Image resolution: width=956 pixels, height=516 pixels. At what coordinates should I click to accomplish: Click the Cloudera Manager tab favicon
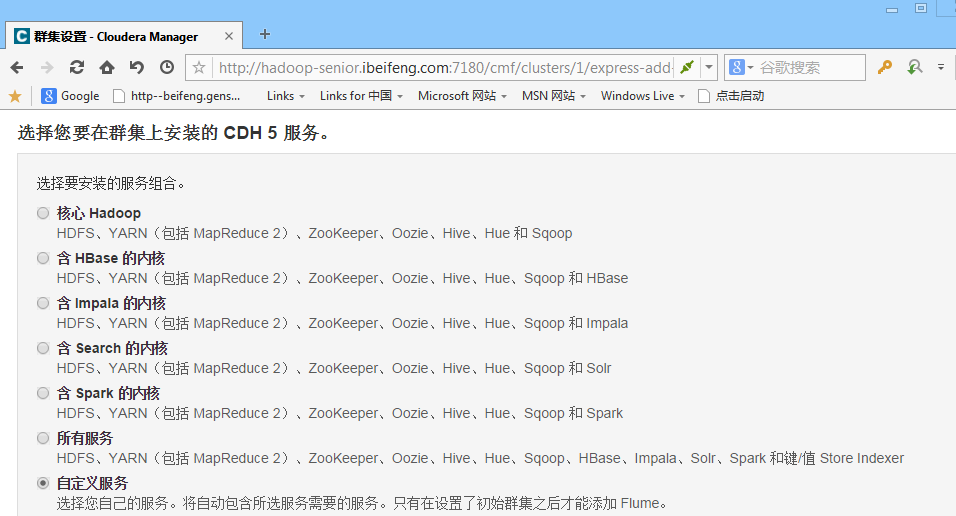point(22,36)
